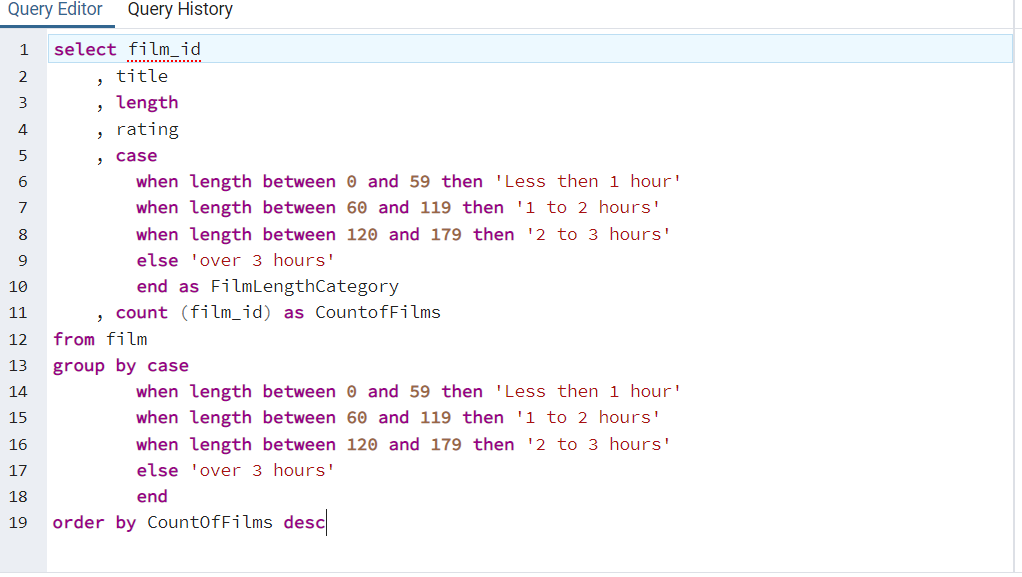Click line number 10 in gutter
The image size is (1022, 577).
(x=18, y=287)
